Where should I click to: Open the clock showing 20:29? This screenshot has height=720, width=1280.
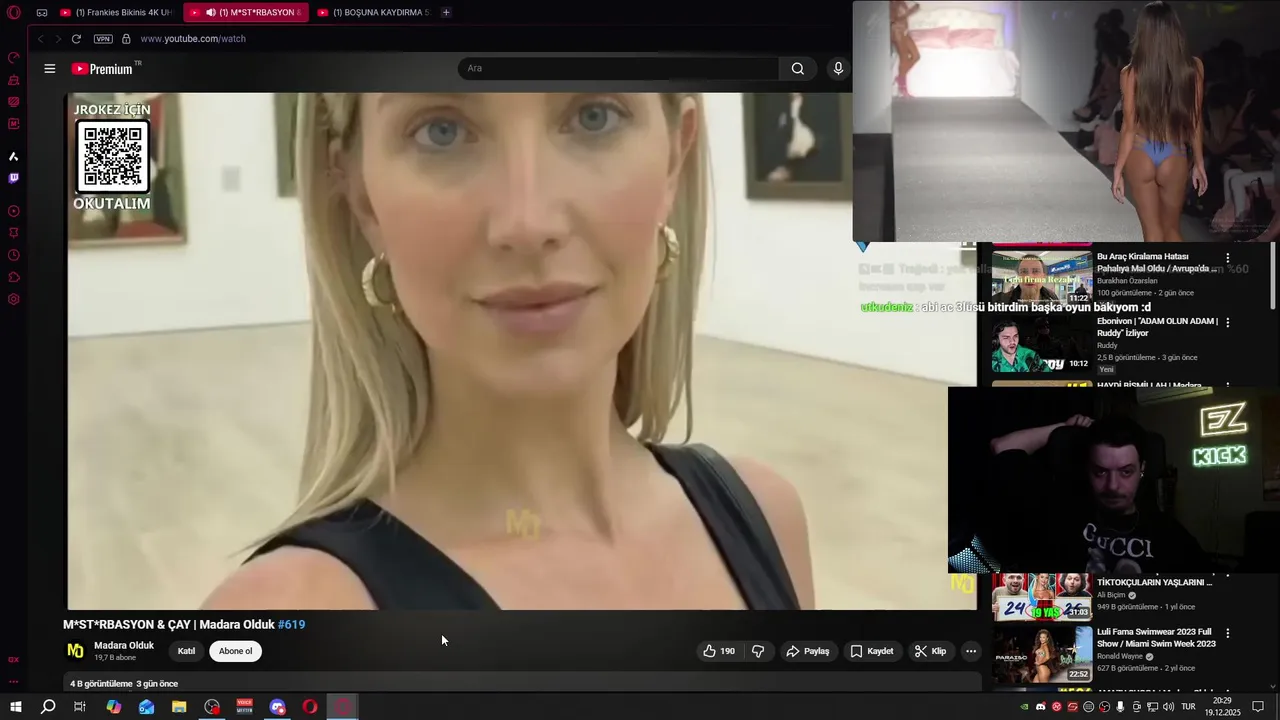[x=1222, y=707]
